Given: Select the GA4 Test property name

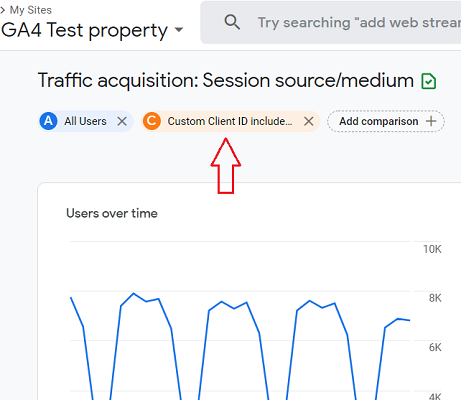Looking at the screenshot, I should 84,30.
